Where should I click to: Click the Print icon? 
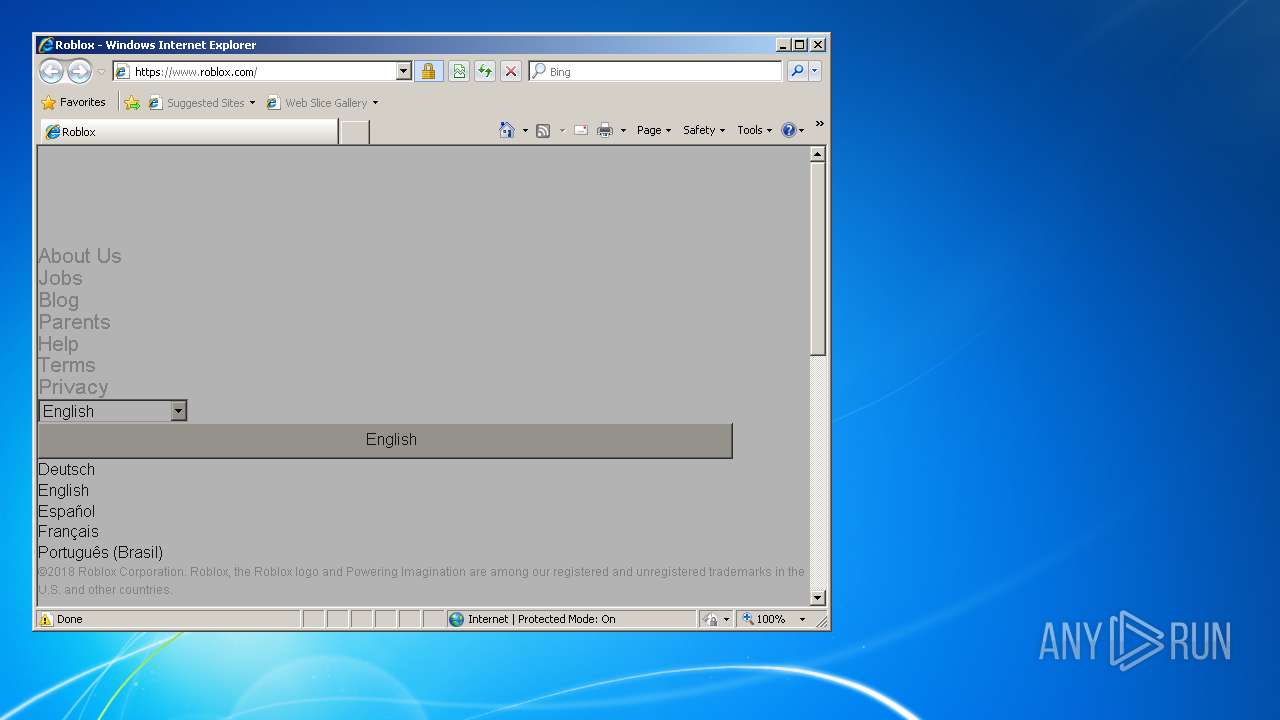coord(605,130)
